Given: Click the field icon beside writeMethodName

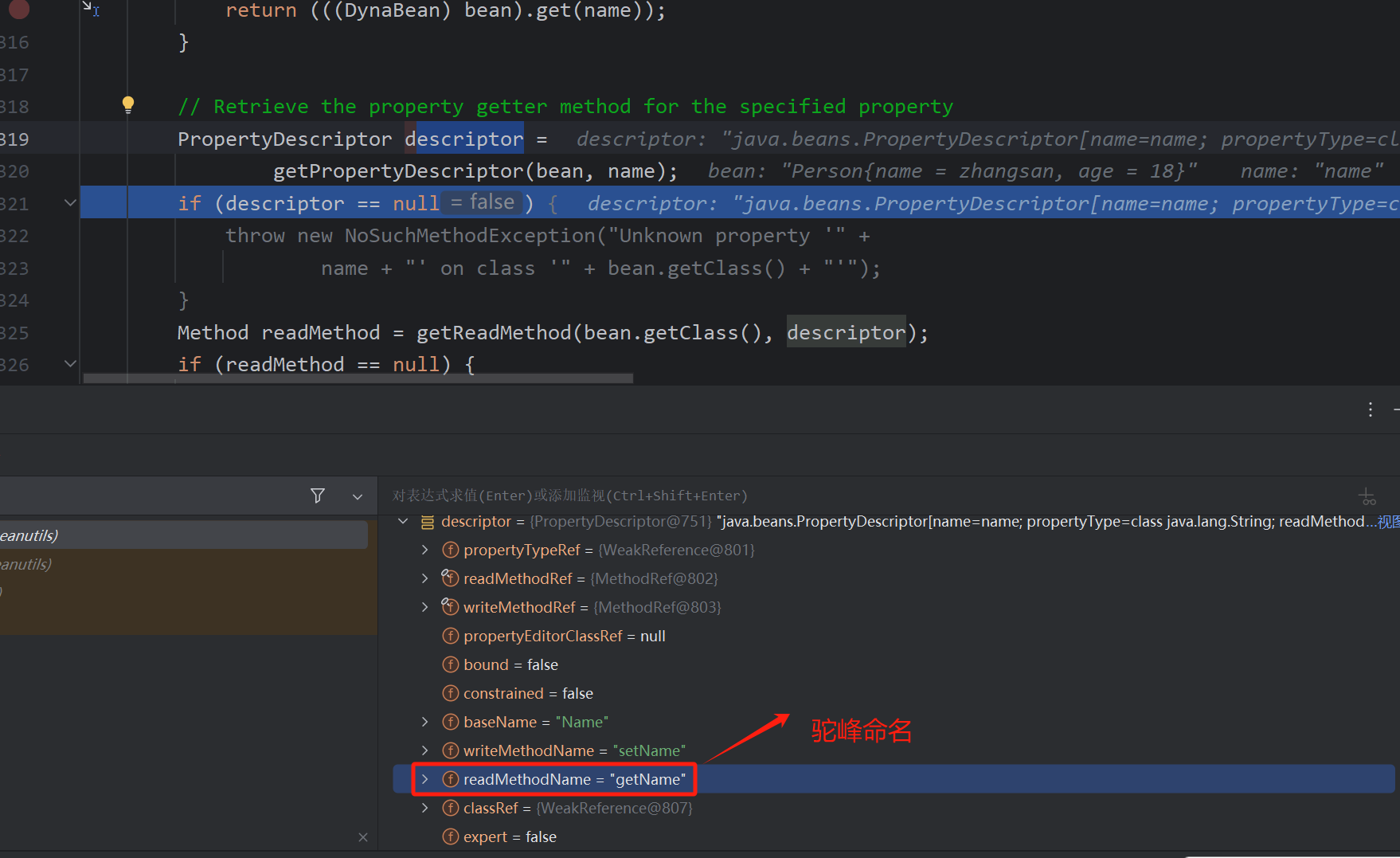Looking at the screenshot, I should point(451,750).
